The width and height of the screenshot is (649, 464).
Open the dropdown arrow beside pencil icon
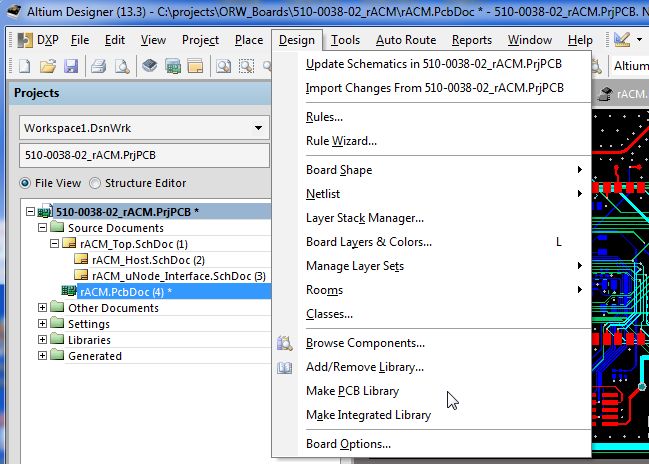(639, 40)
